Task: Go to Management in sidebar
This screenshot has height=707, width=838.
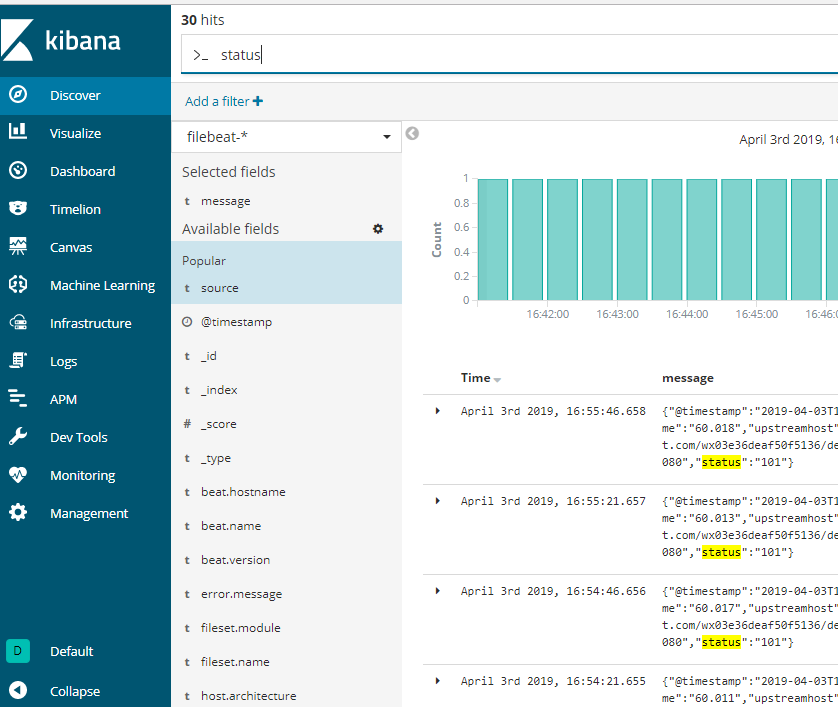Action: click(89, 514)
